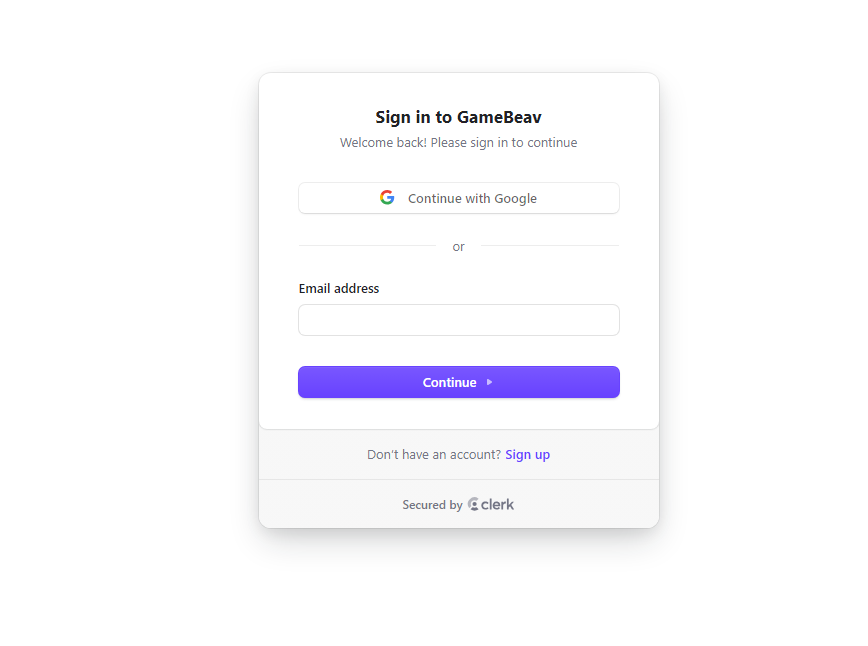The width and height of the screenshot is (868, 646).
Task: Focus the Email address input field
Action: pyautogui.click(x=458, y=320)
